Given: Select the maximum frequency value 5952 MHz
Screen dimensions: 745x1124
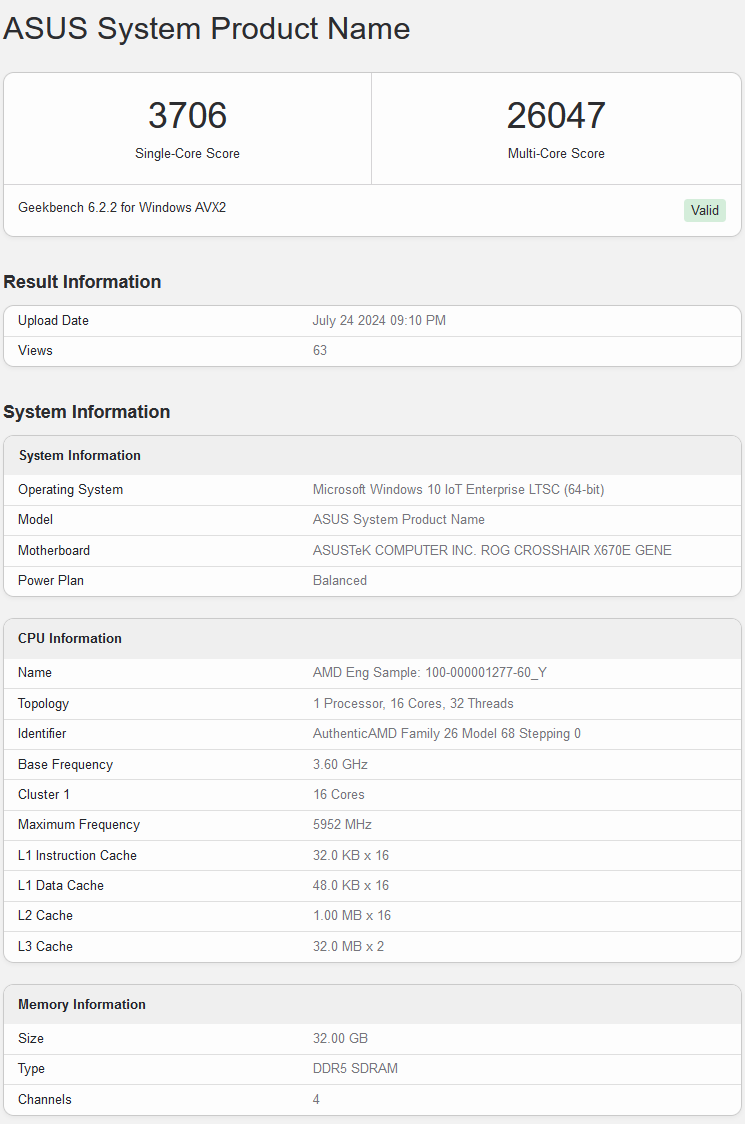Looking at the screenshot, I should [342, 824].
